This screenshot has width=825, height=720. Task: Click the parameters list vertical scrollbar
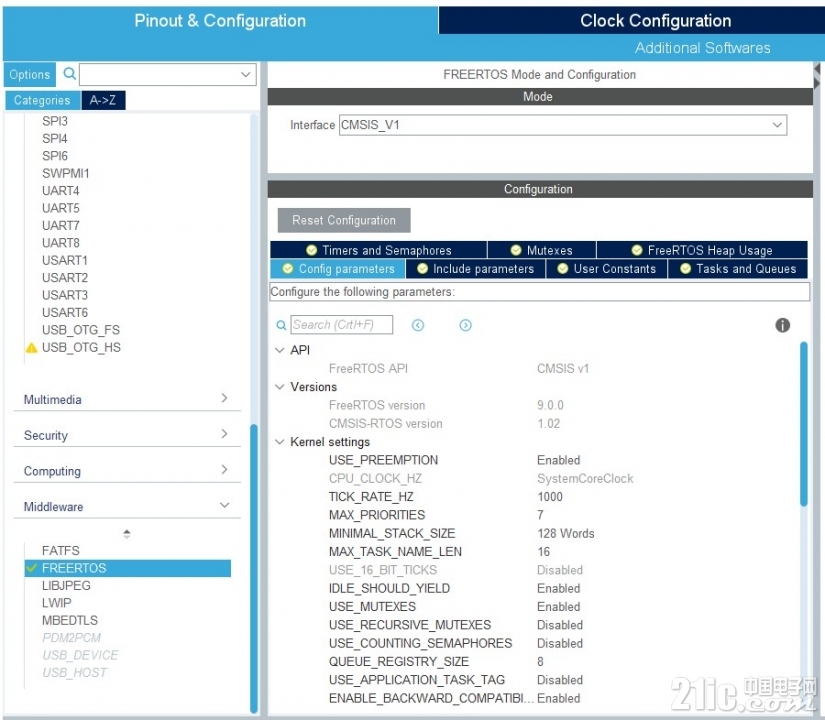[803, 424]
